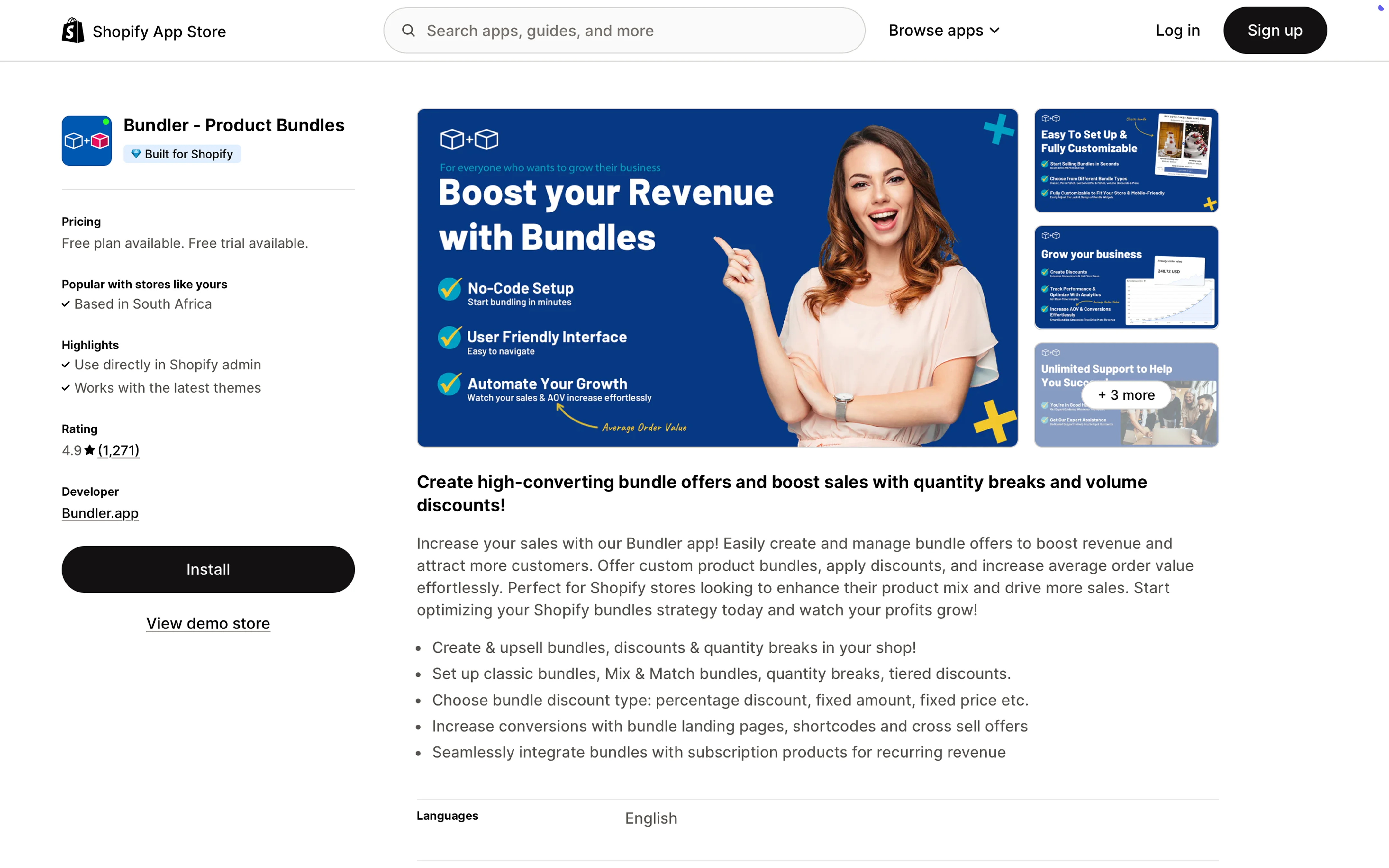The image size is (1389, 868).
Task: Click the Shopify bag logo icon
Action: pyautogui.click(x=73, y=31)
